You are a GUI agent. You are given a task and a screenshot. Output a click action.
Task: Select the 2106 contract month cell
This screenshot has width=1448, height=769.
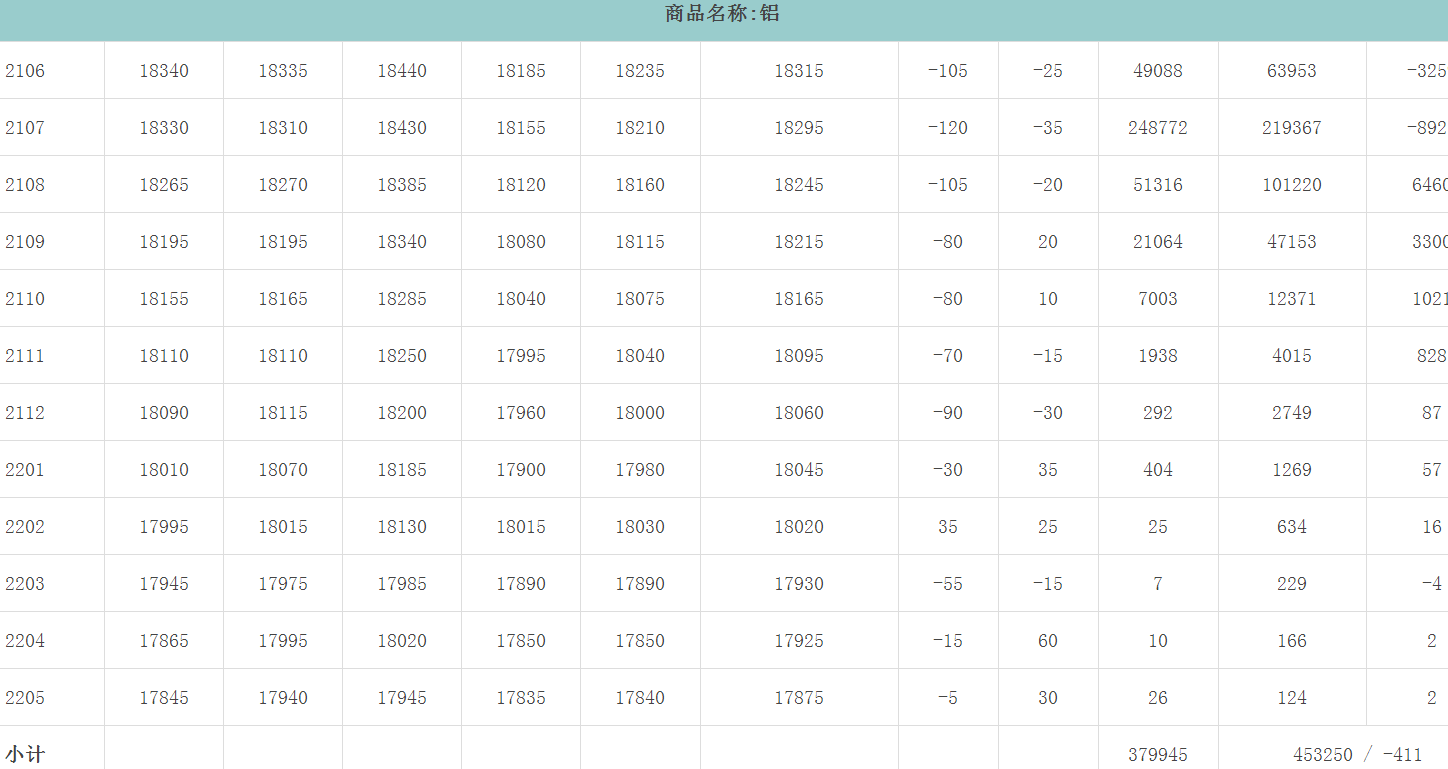[25, 71]
